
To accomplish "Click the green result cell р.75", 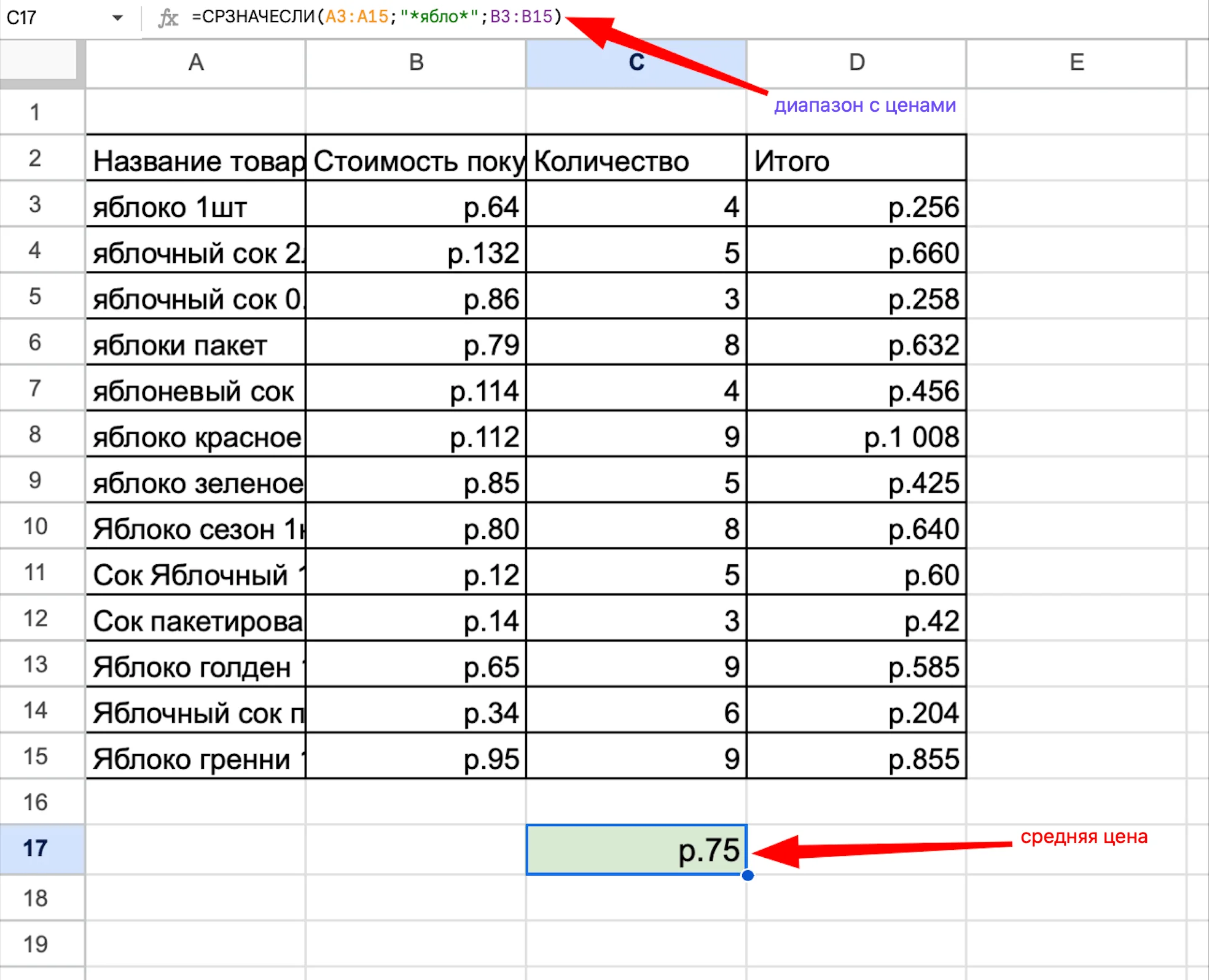I will pos(636,849).
